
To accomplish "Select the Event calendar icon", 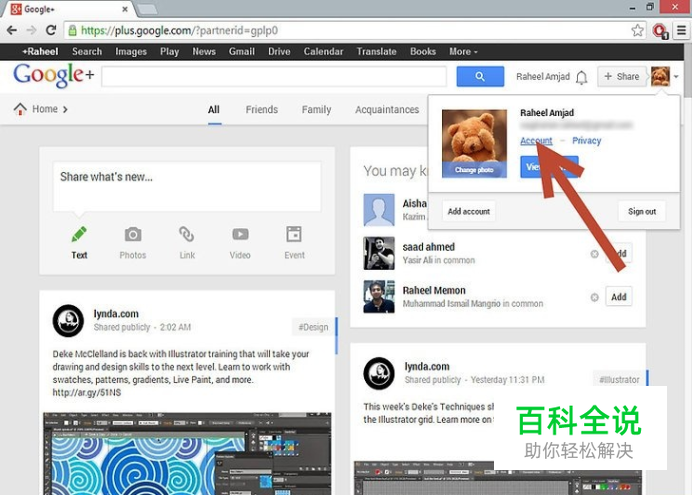I will 294,234.
